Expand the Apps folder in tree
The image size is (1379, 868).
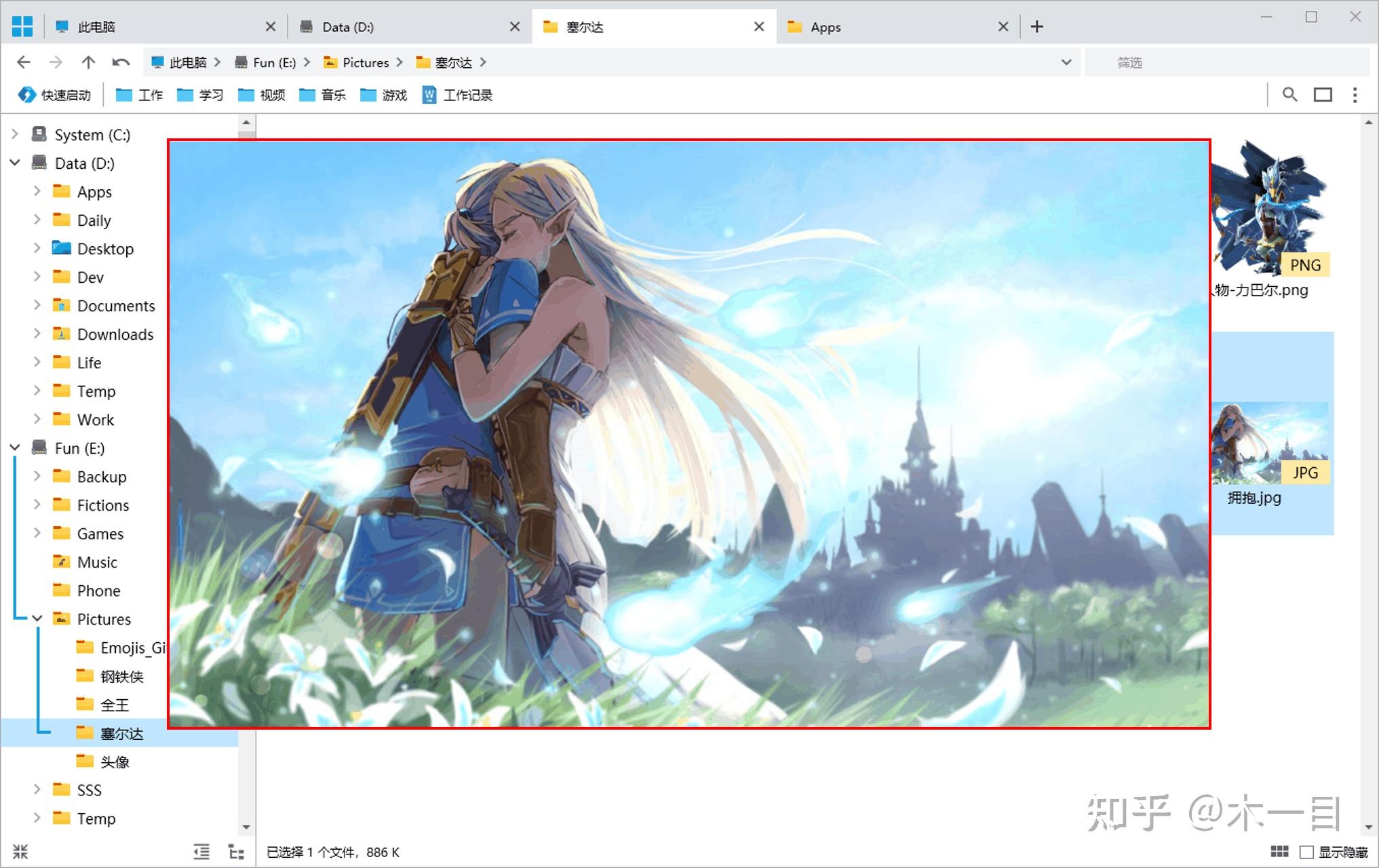pyautogui.click(x=37, y=191)
